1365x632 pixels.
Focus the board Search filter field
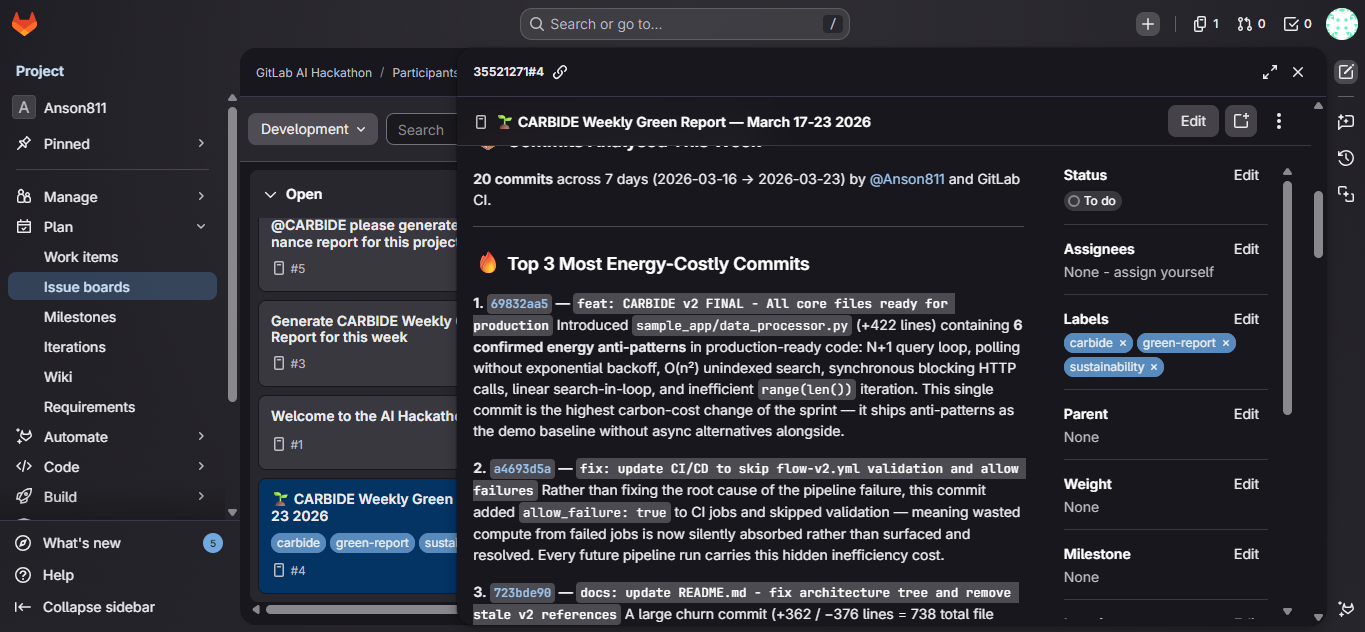pyautogui.click(x=424, y=129)
